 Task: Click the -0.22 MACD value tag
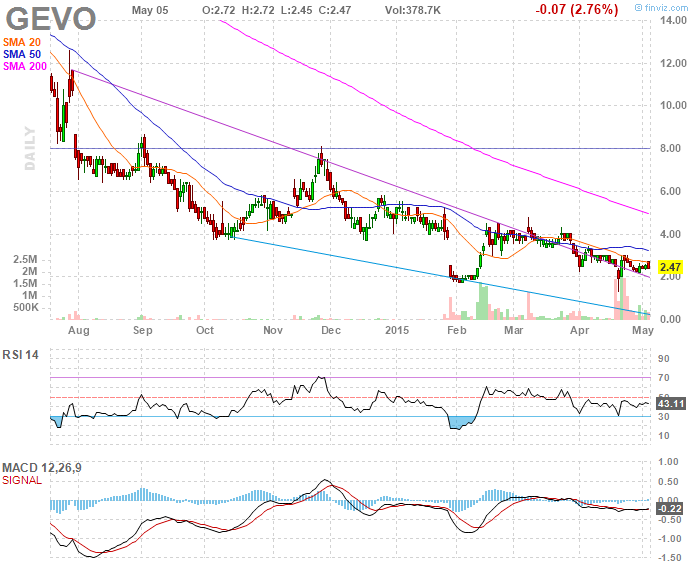click(x=670, y=508)
